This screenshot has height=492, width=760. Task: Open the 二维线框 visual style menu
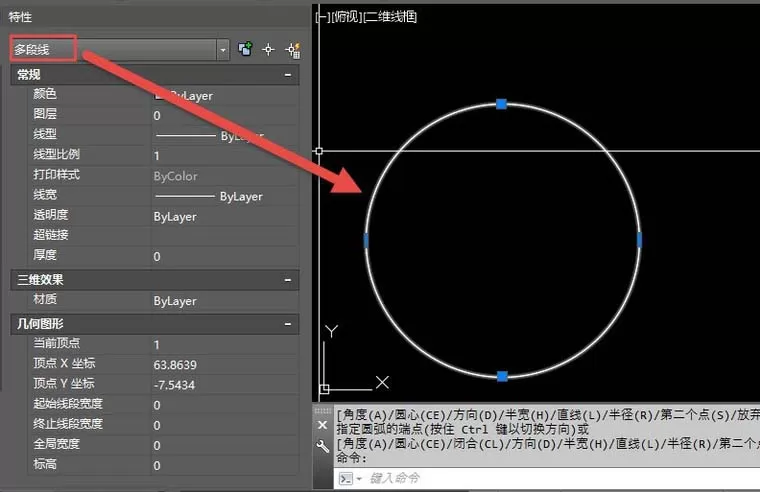tap(390, 17)
